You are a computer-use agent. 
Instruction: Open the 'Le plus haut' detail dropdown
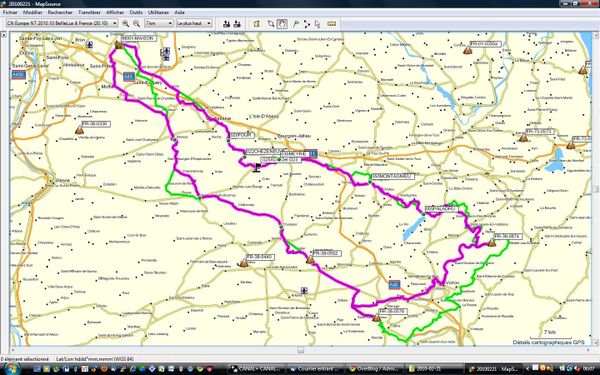pos(194,23)
